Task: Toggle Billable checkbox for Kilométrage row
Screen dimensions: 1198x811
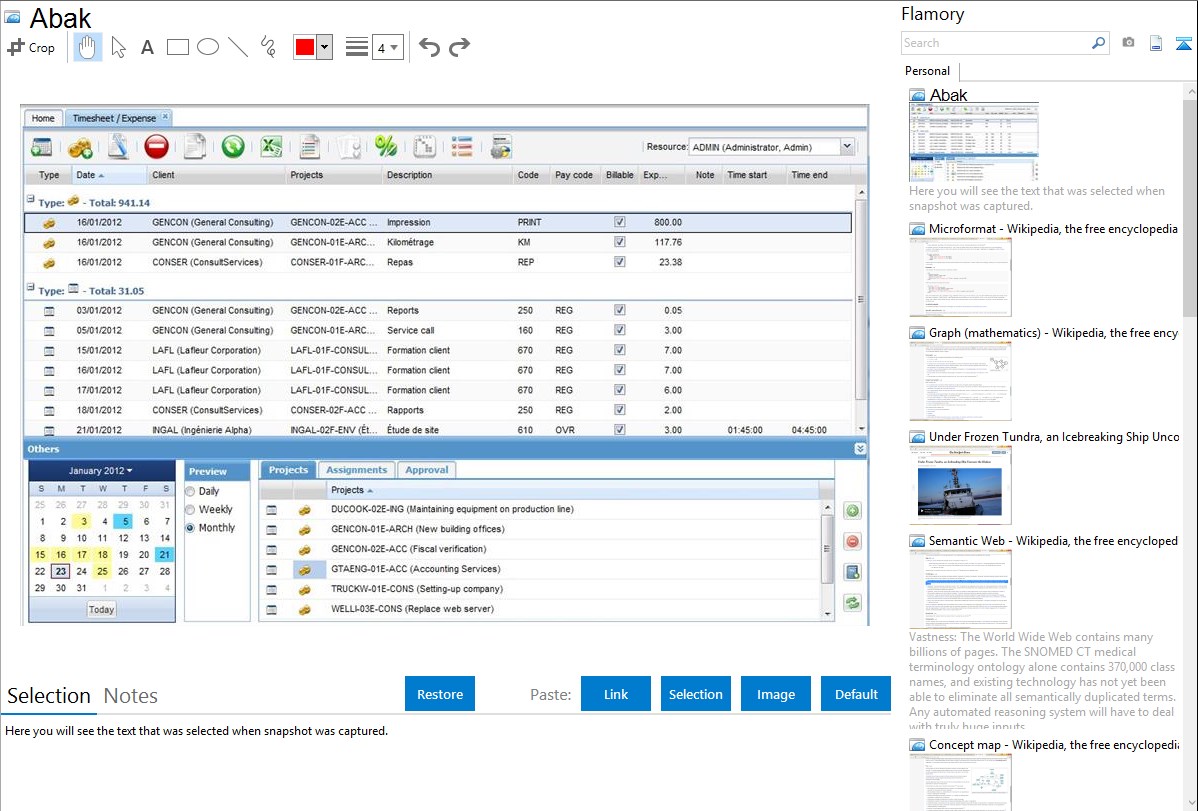Action: [620, 242]
